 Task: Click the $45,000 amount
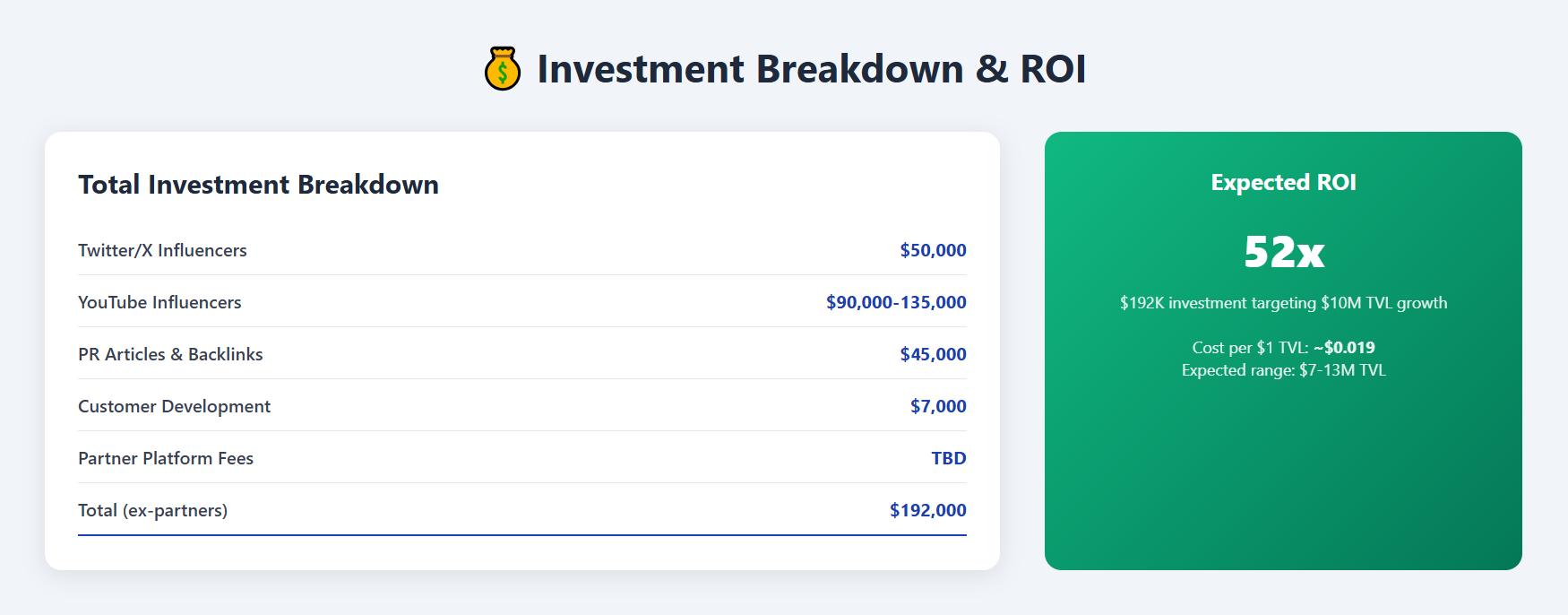[x=933, y=354]
